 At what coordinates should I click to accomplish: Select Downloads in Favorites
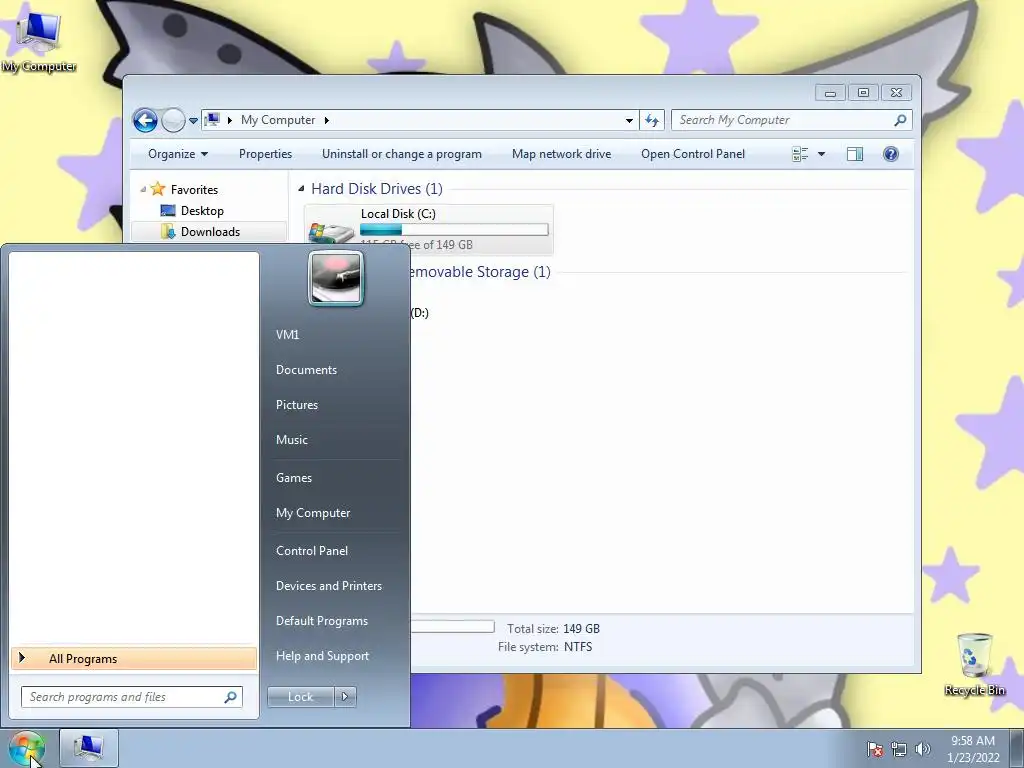(x=210, y=232)
